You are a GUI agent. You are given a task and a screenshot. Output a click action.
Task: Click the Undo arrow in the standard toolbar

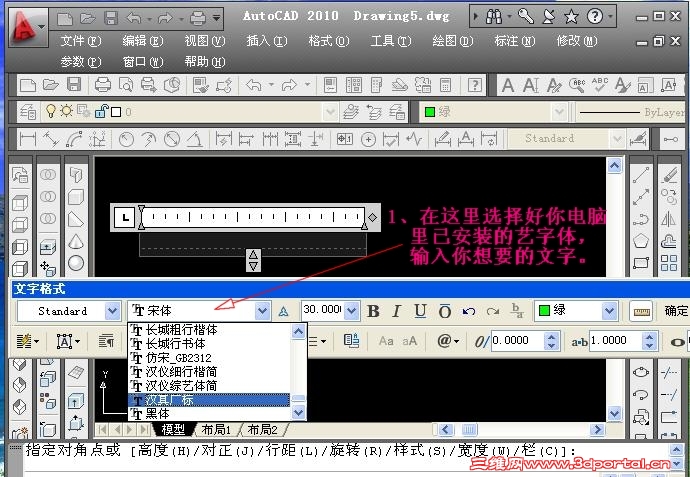254,85
